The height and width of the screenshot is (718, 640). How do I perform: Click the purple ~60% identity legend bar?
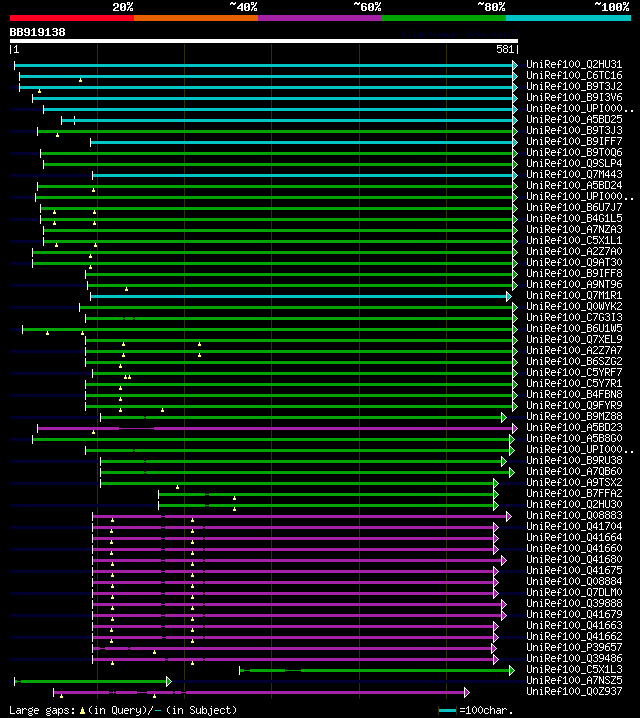point(320,18)
